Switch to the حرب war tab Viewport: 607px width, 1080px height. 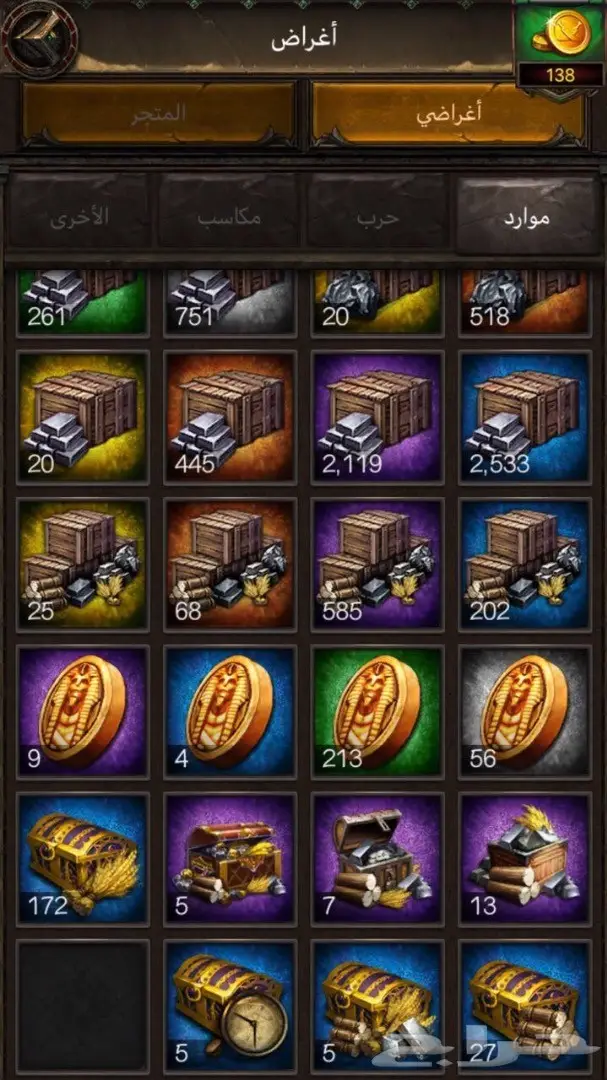377,216
